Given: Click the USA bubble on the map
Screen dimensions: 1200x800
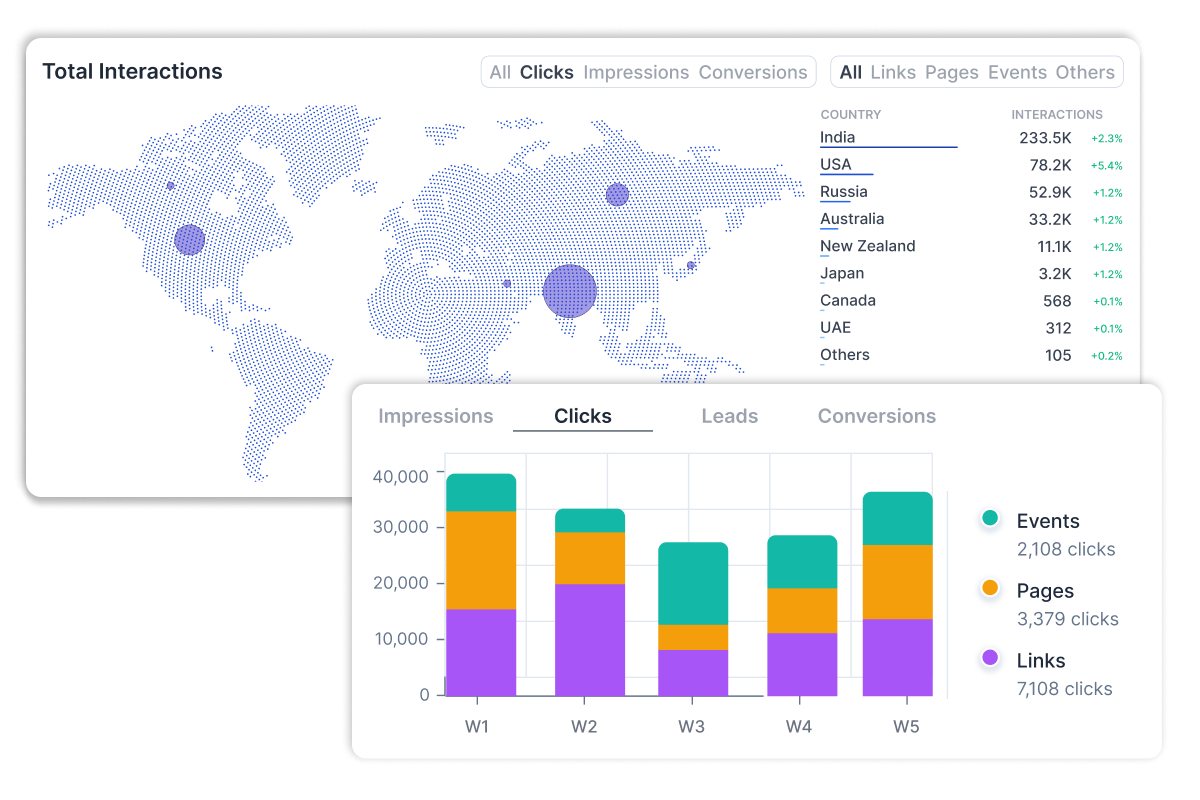Looking at the screenshot, I should tap(189, 240).
